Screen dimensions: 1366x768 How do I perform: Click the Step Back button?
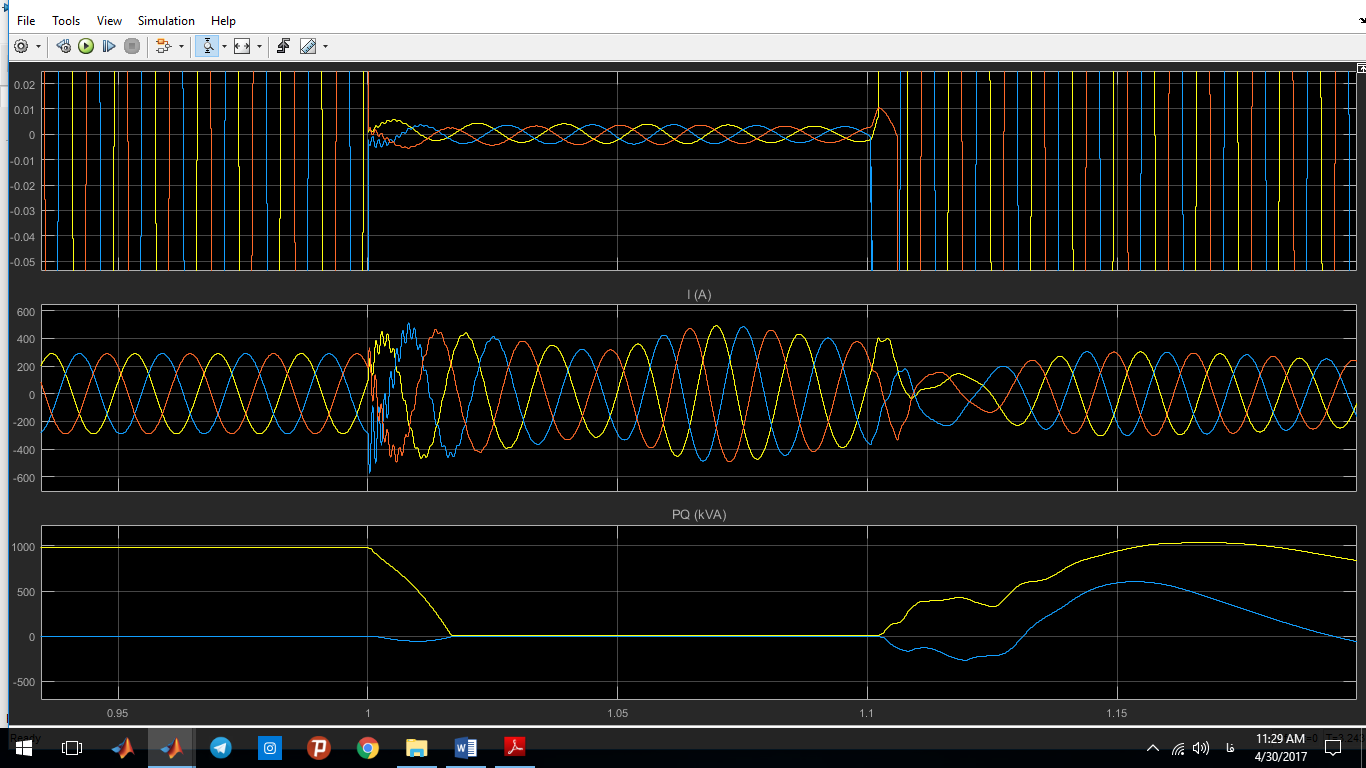click(64, 46)
